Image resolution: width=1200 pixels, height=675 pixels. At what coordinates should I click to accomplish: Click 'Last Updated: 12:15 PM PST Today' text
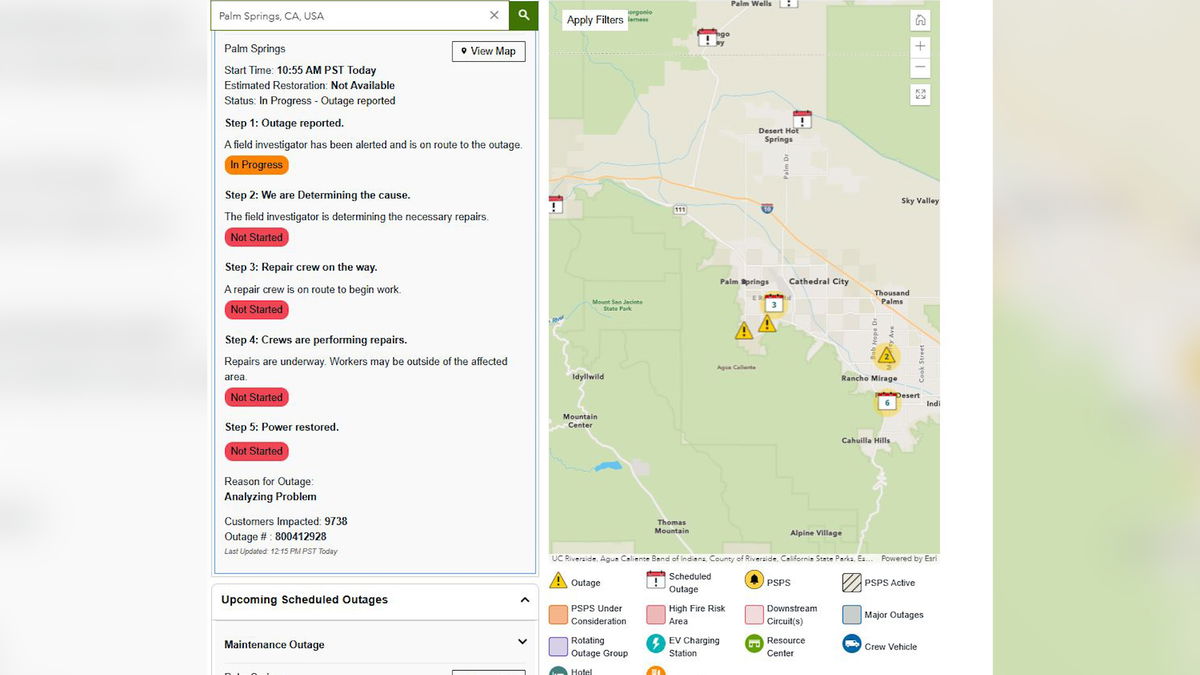point(281,551)
